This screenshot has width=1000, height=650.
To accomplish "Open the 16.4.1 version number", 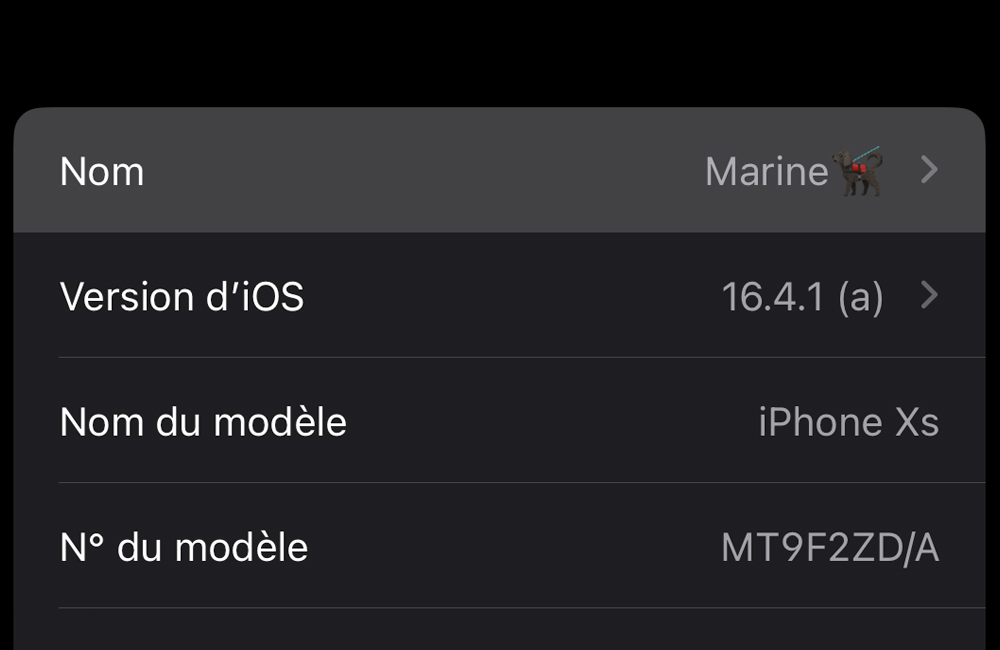I will (x=773, y=297).
